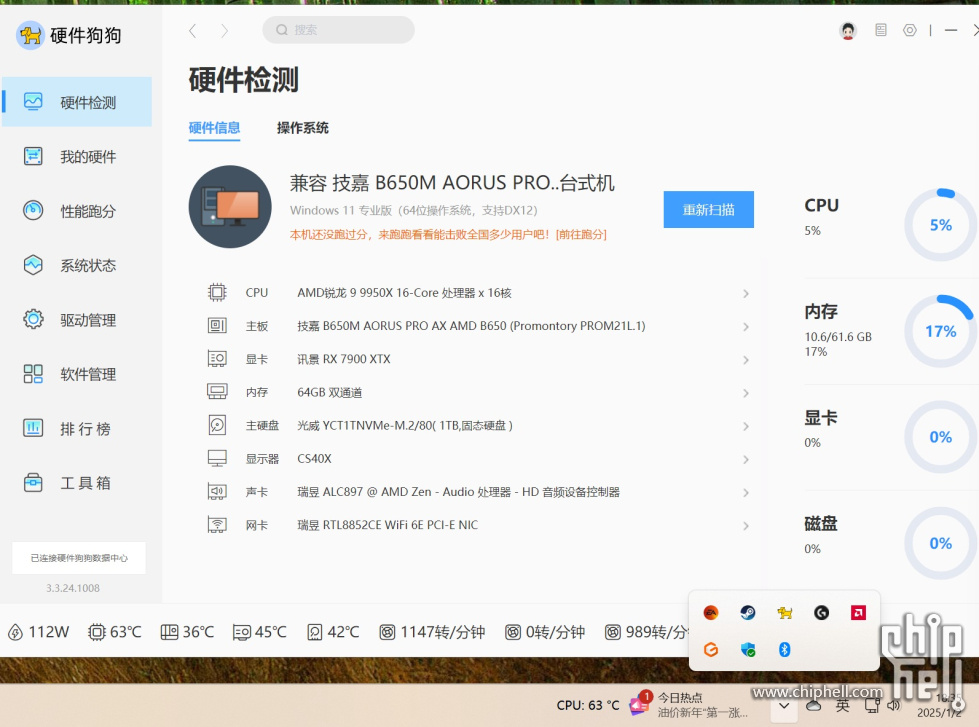The image size is (979, 727).
Task: Go forward with the right arrow
Action: click(225, 30)
